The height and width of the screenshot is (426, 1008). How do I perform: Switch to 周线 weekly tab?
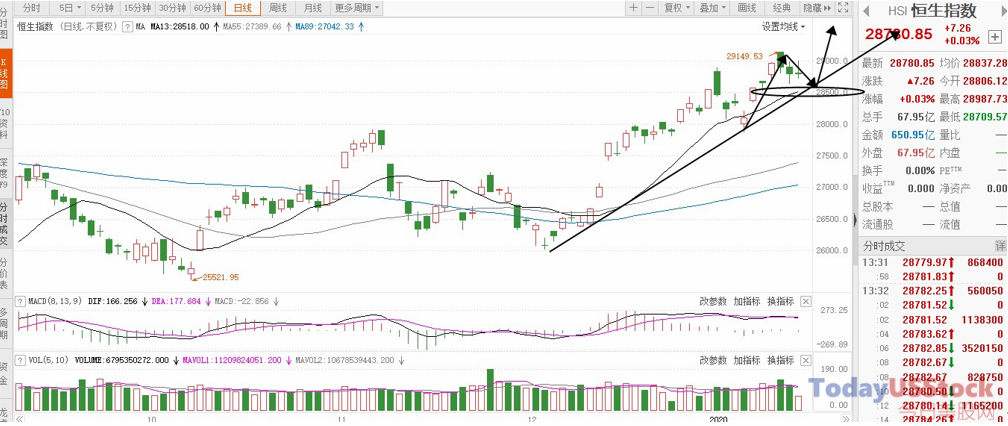278,8
